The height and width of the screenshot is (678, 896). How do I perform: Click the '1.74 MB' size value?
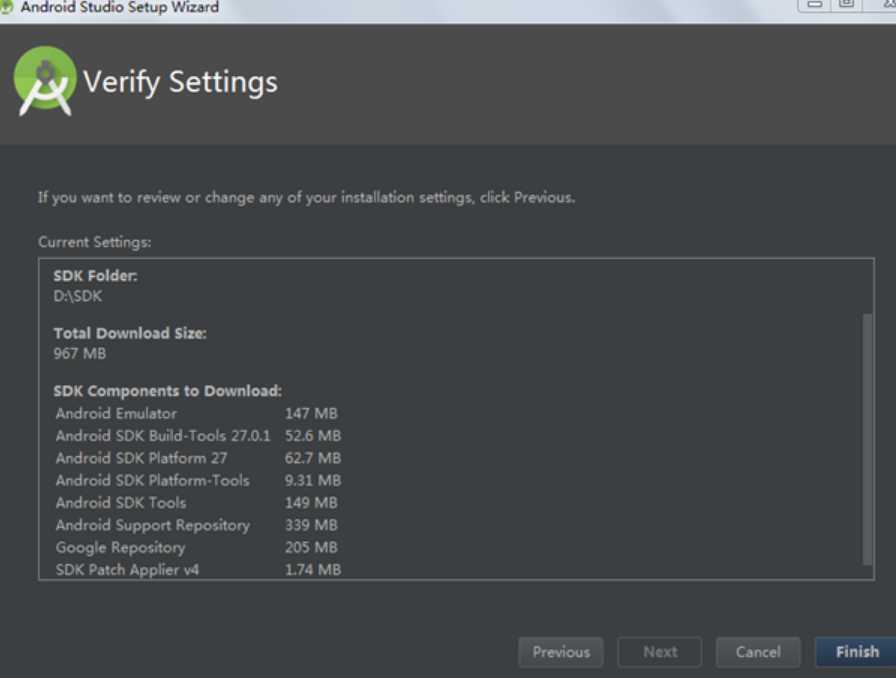(x=313, y=569)
